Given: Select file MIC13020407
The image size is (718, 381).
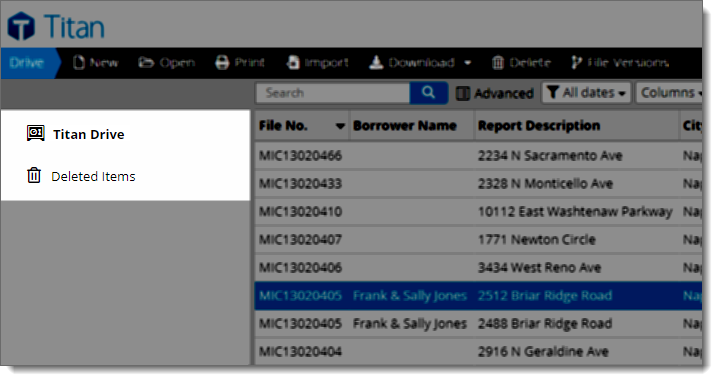Looking at the screenshot, I should tap(300, 239).
